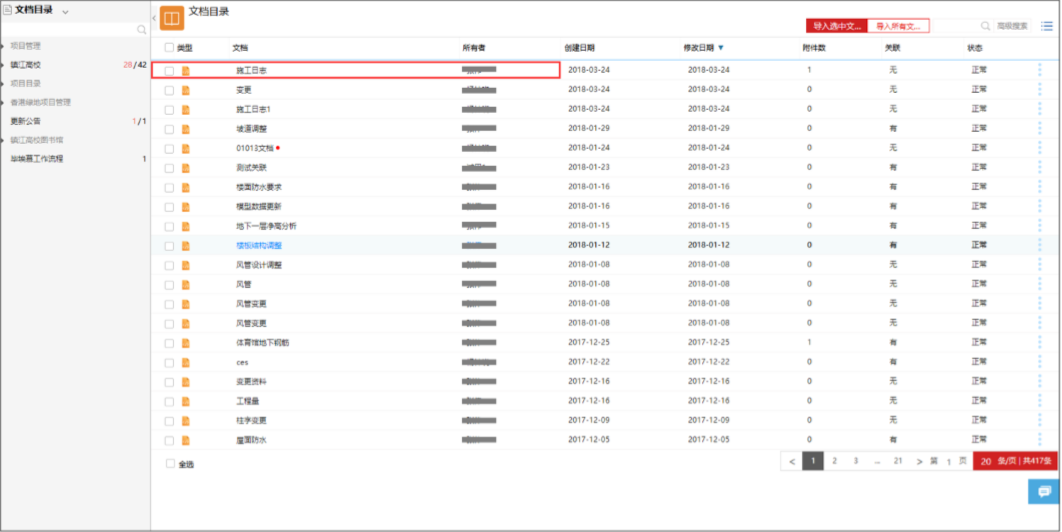Tick the checkbox for the 工程量 row
This screenshot has width=1062, height=532.
pyautogui.click(x=169, y=402)
